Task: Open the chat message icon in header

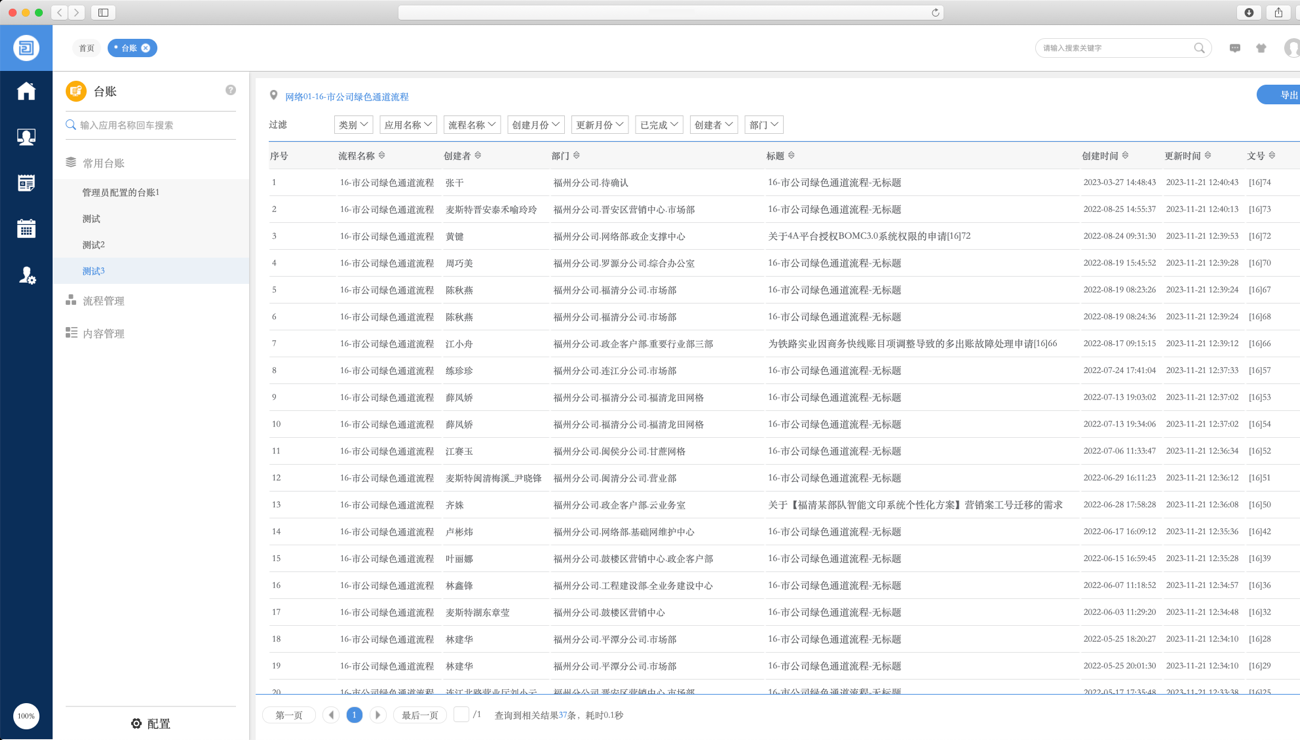Action: click(x=1235, y=48)
